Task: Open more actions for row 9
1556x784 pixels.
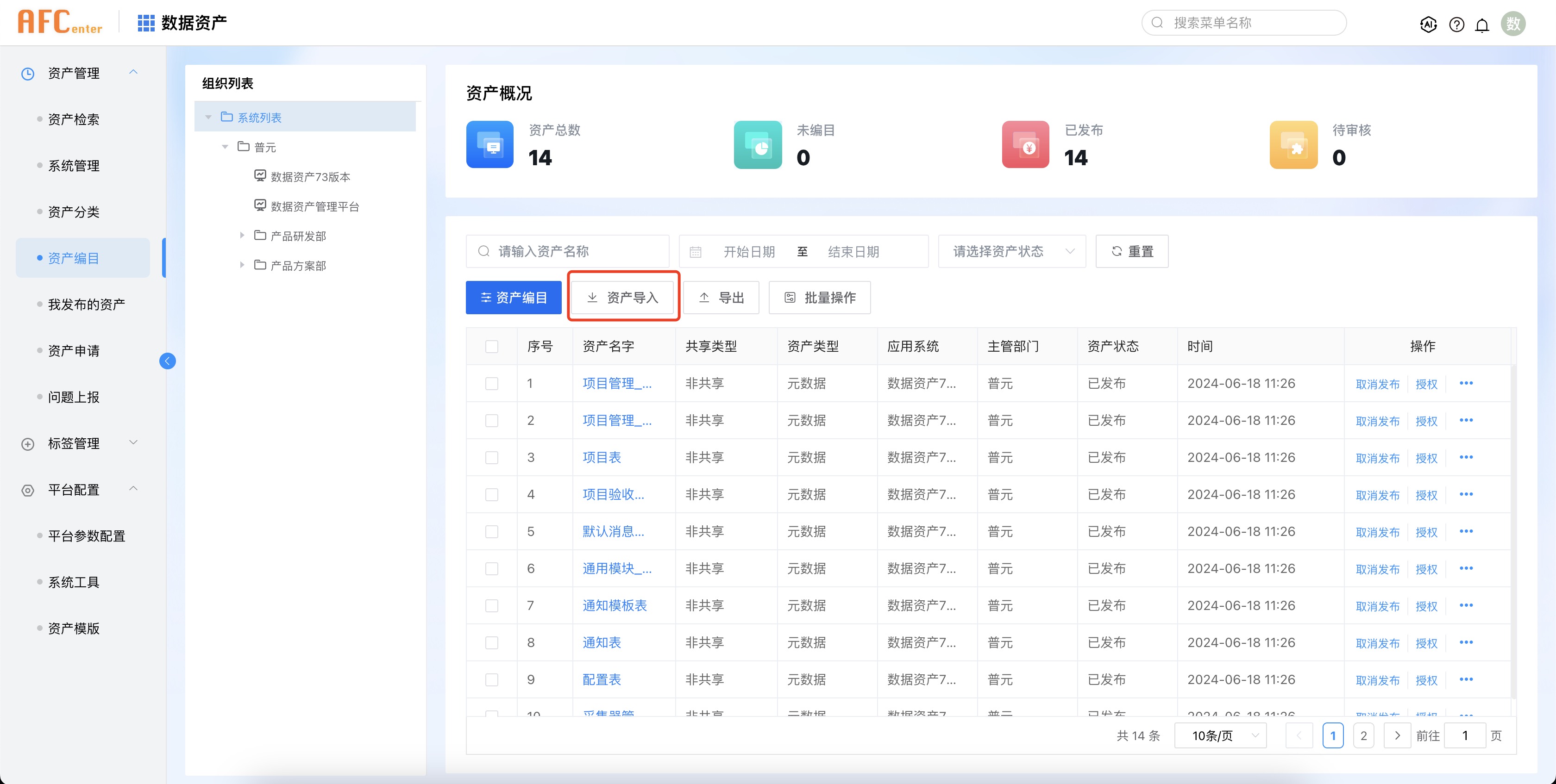Action: tap(1466, 679)
